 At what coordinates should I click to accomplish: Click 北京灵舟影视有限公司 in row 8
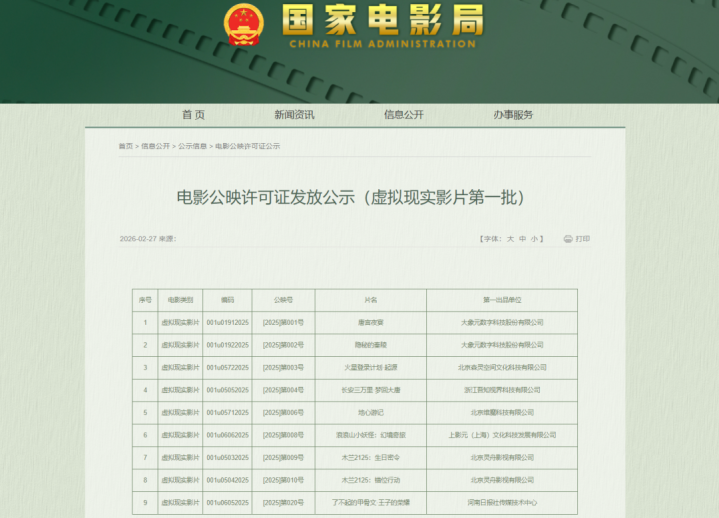click(502, 480)
